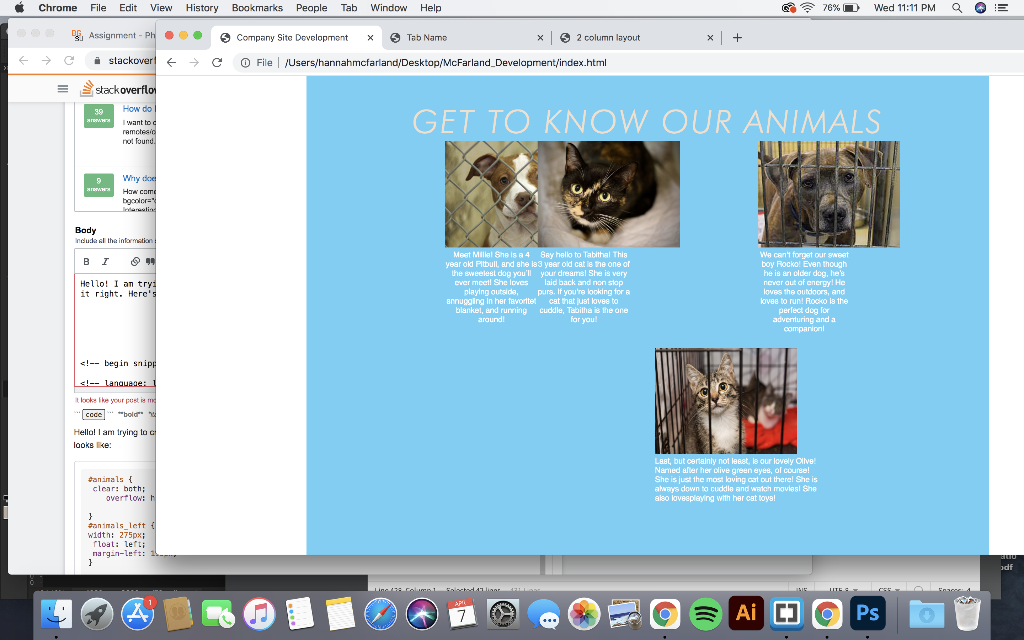
Task: Open the Chrome application menu
Action: pos(57,8)
